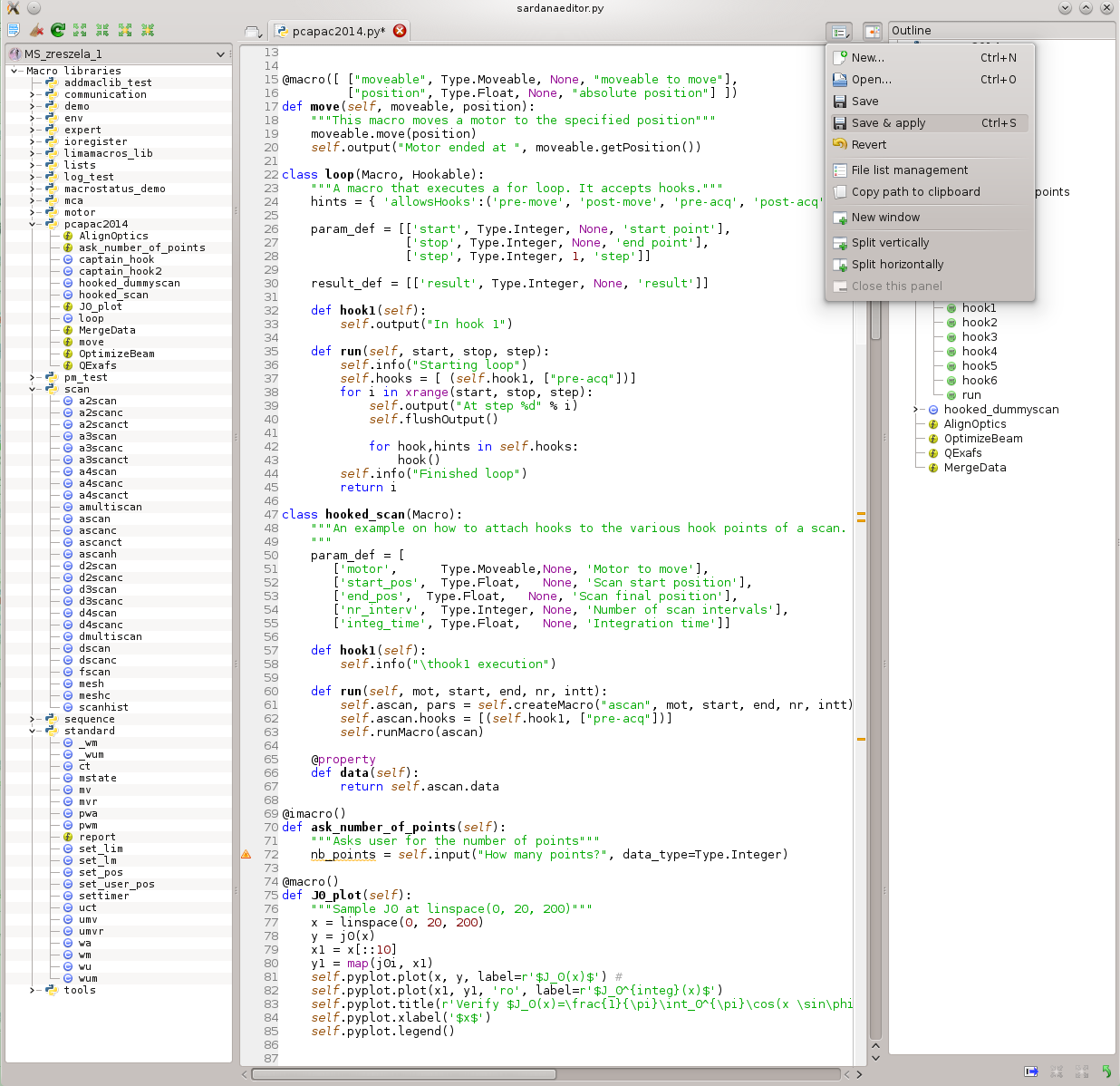Expand the tools library tree node

(x=33, y=990)
